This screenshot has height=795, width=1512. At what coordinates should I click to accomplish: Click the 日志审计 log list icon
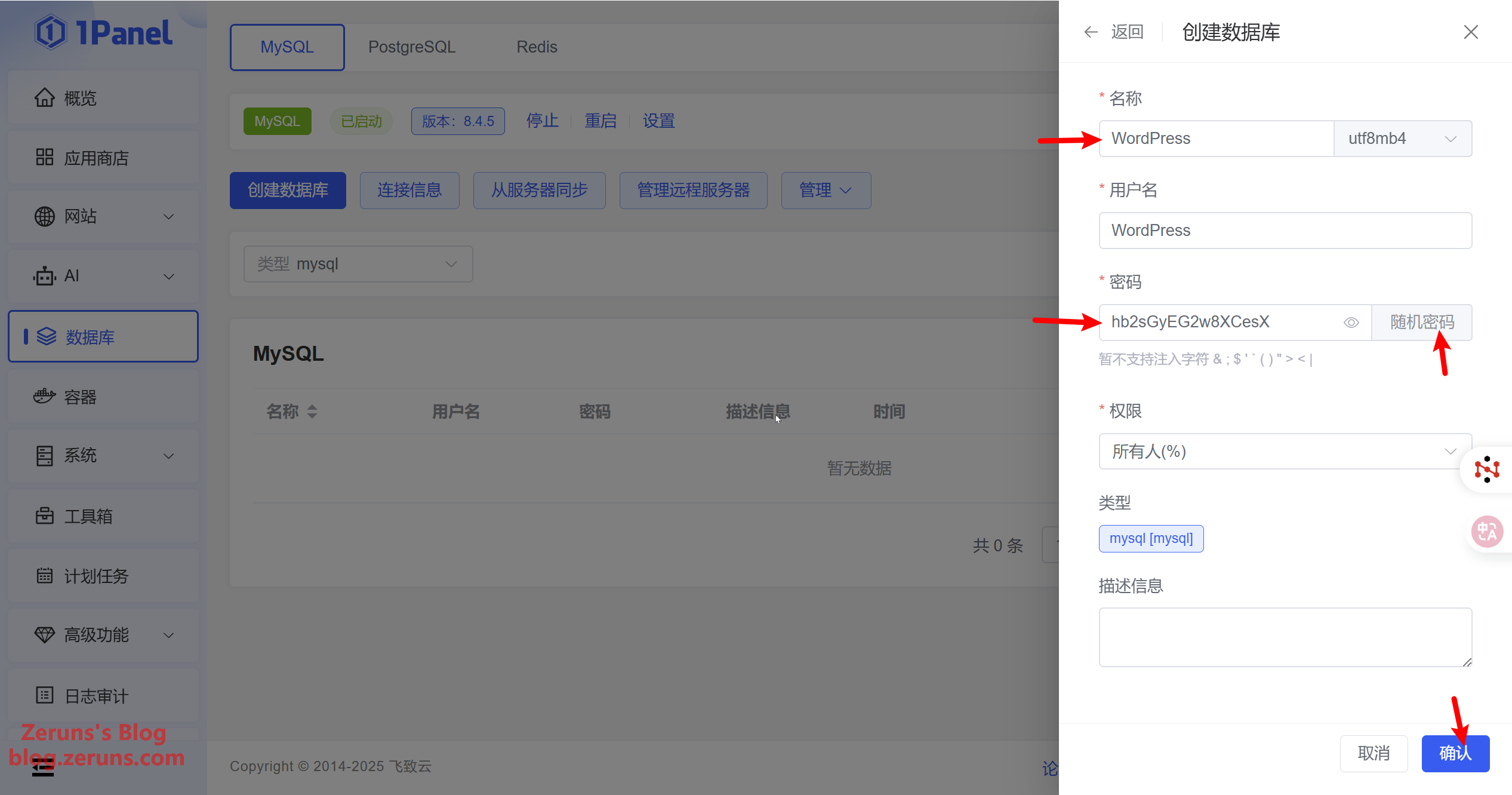click(x=44, y=695)
